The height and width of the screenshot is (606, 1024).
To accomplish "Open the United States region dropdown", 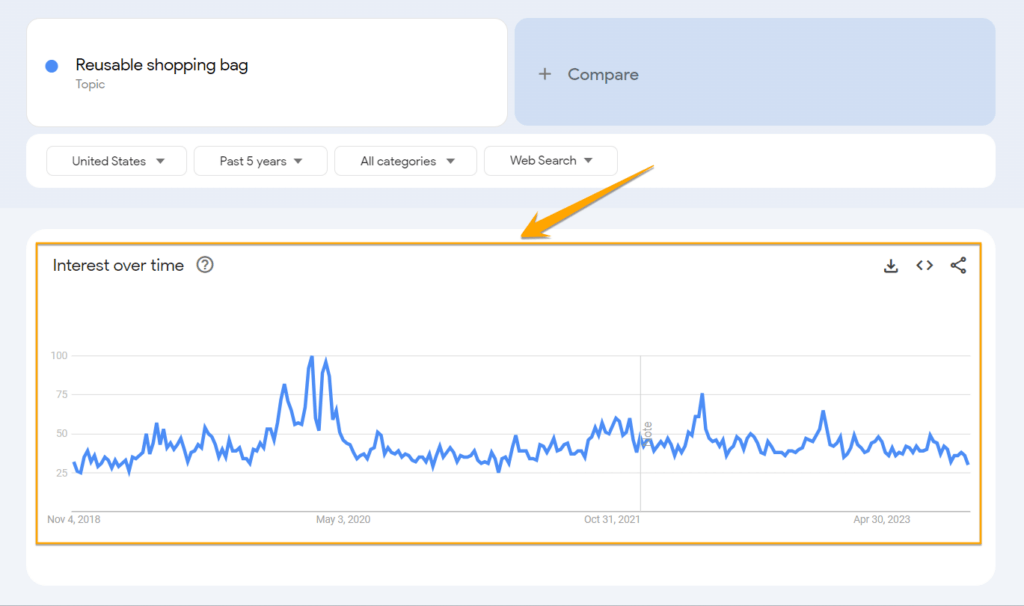I will [x=116, y=161].
